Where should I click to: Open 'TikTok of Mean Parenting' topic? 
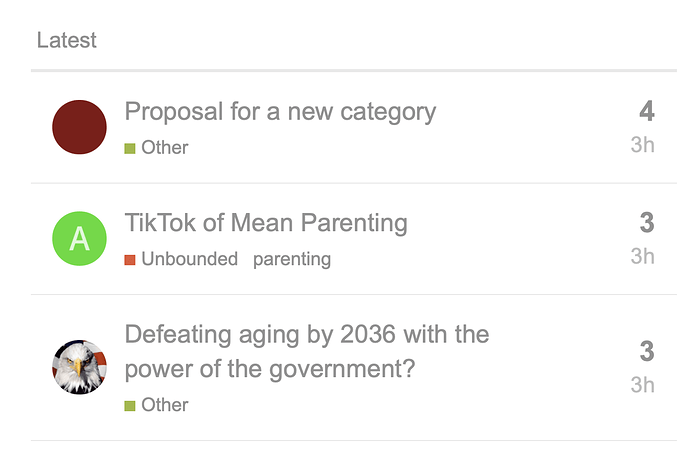(x=266, y=223)
